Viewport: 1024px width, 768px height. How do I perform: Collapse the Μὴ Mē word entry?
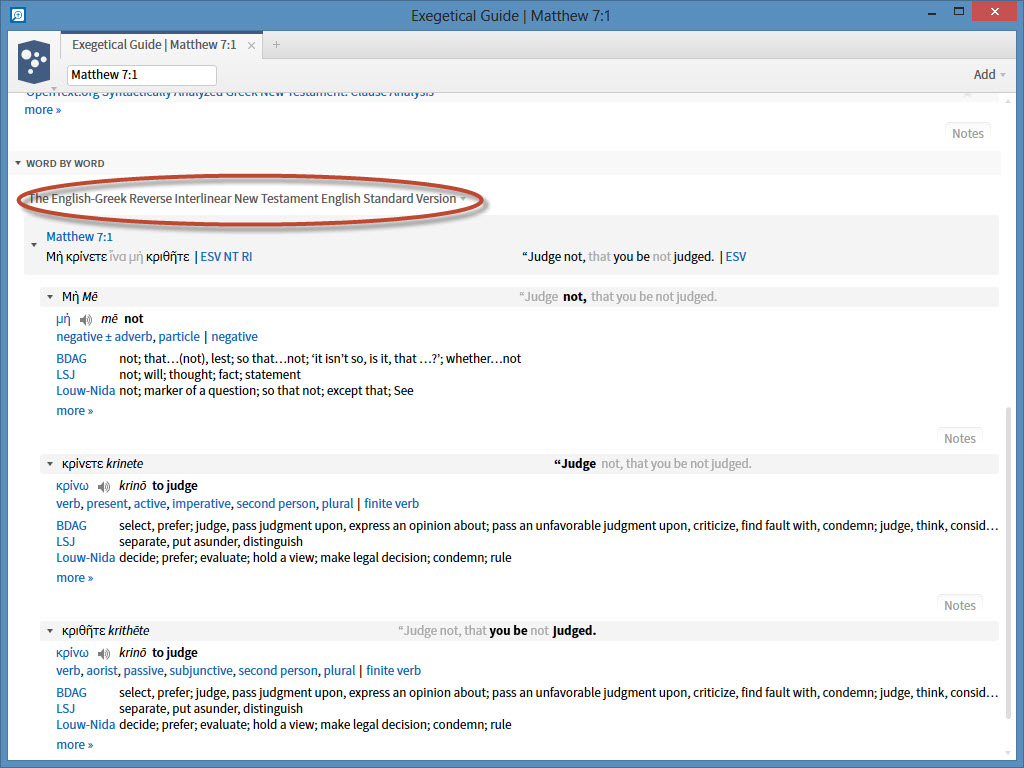(50, 297)
